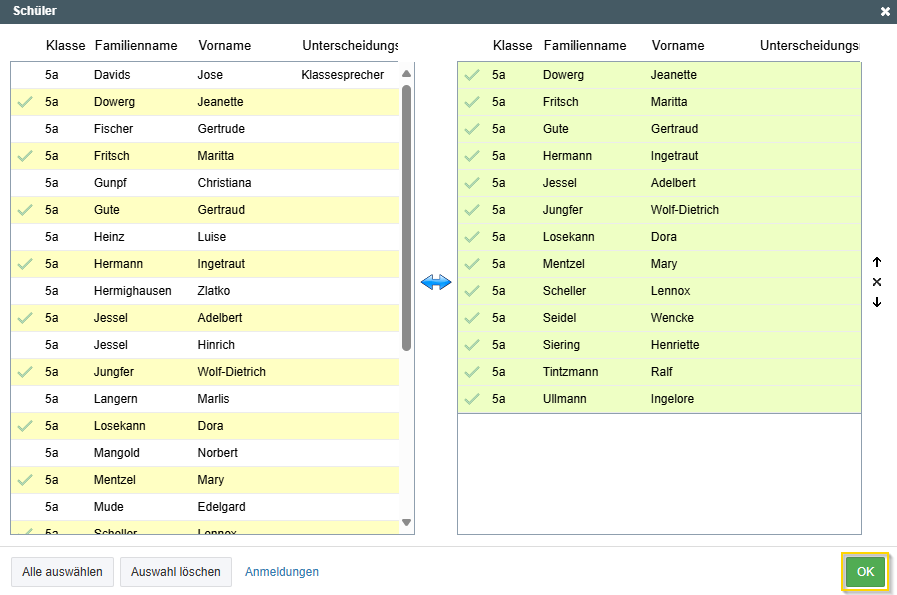897x595 pixels.
Task: Click Christiana in the Vorname column
Action: pyautogui.click(x=224, y=183)
